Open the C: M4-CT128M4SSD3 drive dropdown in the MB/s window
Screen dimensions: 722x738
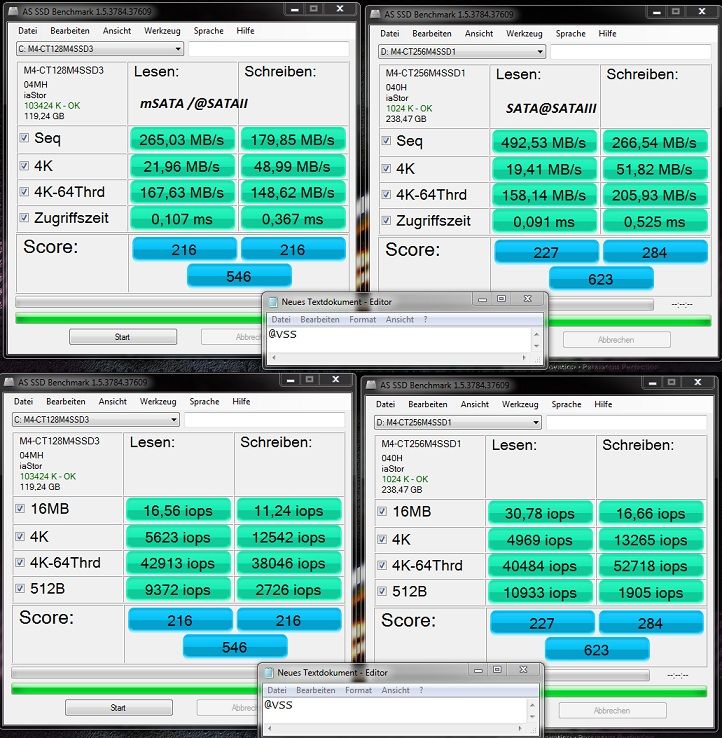(x=100, y=48)
